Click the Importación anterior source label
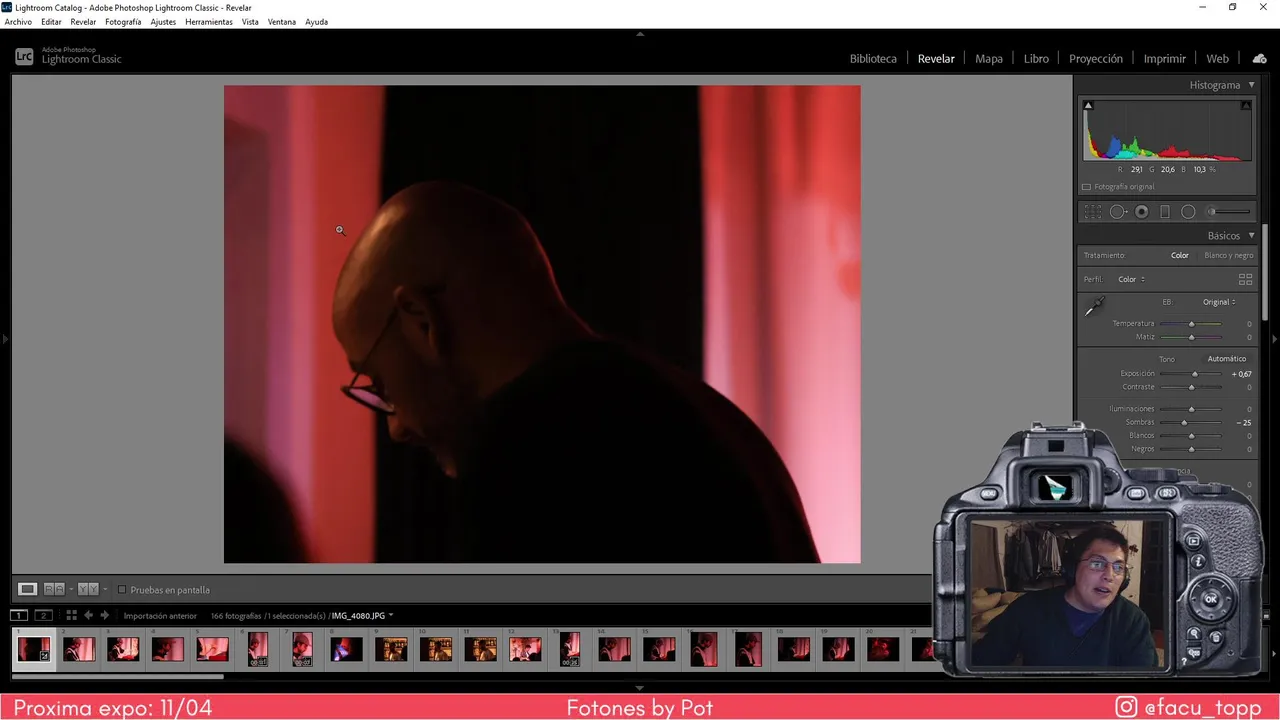This screenshot has width=1280, height=720. [160, 616]
